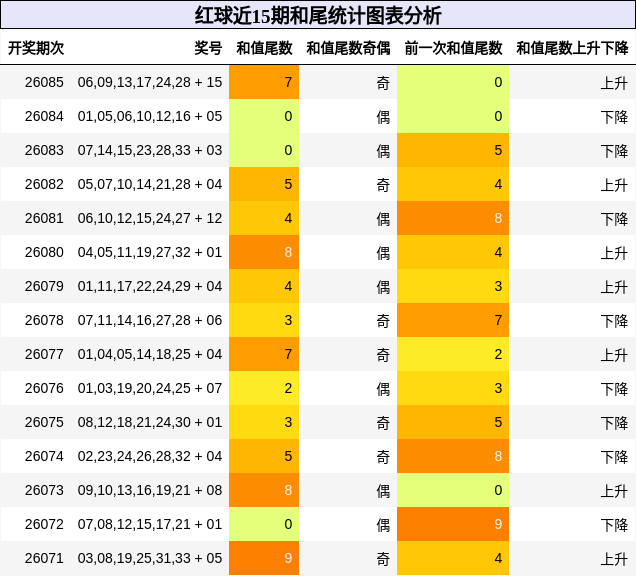This screenshot has width=636, height=576.
Task: Select numbers 03,08,19,25,31,33 + 05
Action: tap(150, 559)
